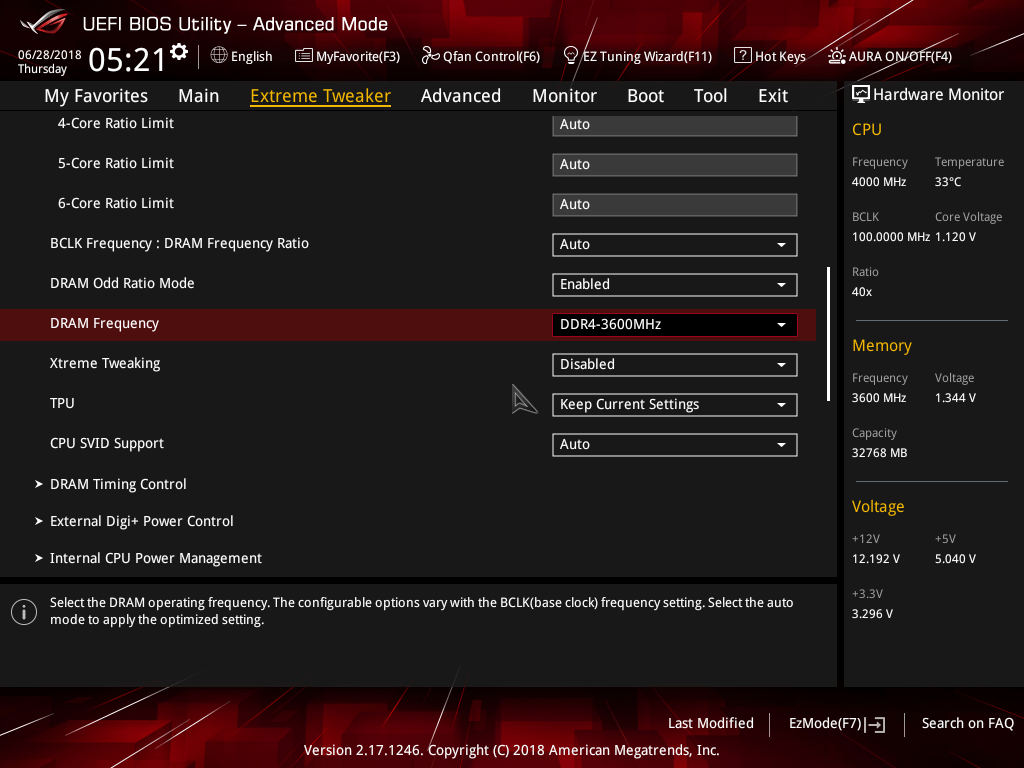Open Hot Keys help
The height and width of the screenshot is (768, 1024).
(x=780, y=57)
